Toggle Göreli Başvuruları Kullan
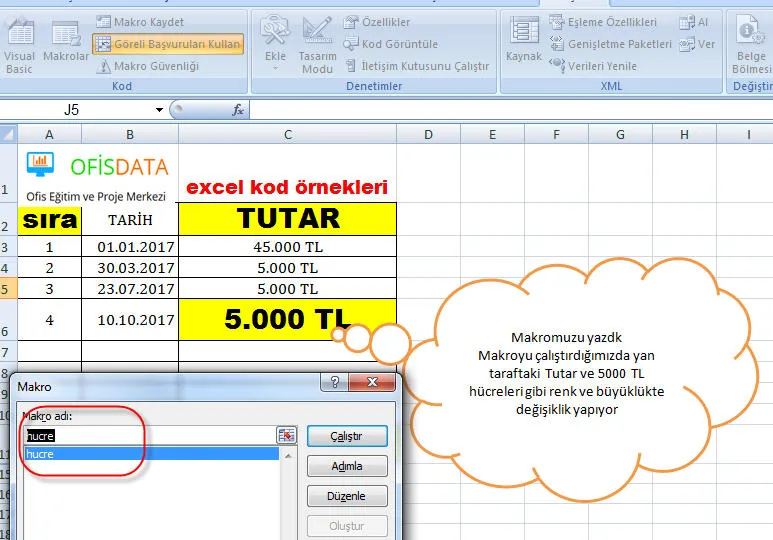This screenshot has width=773, height=540. tap(168, 44)
